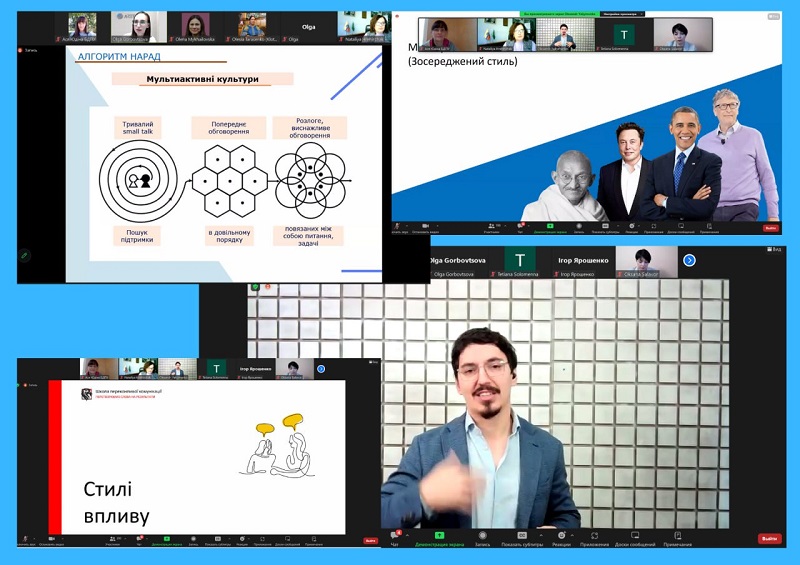The image size is (800, 565).
Task: Open Notes in the famous-people slide window
Action: point(709,228)
